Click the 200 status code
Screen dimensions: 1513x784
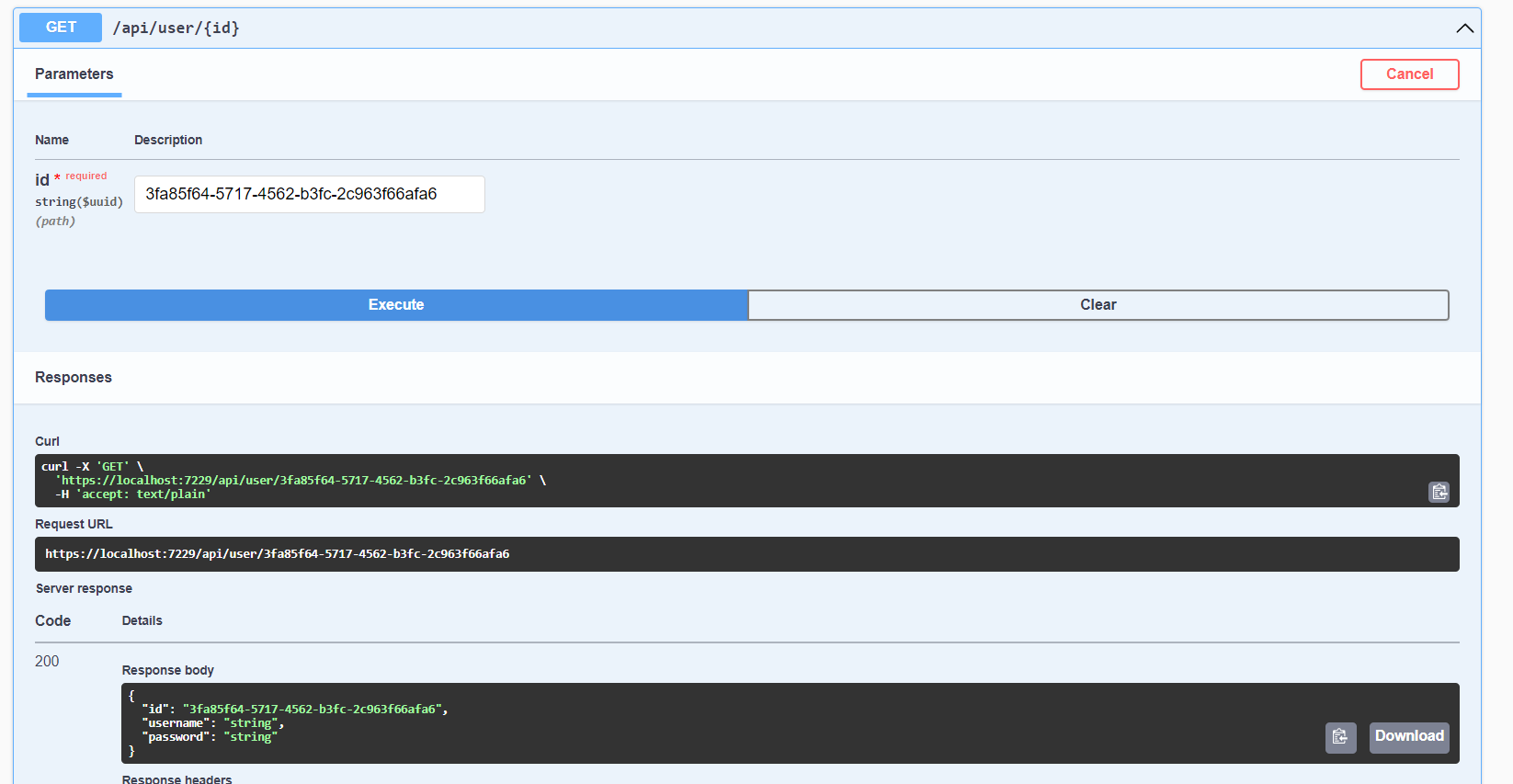47,662
